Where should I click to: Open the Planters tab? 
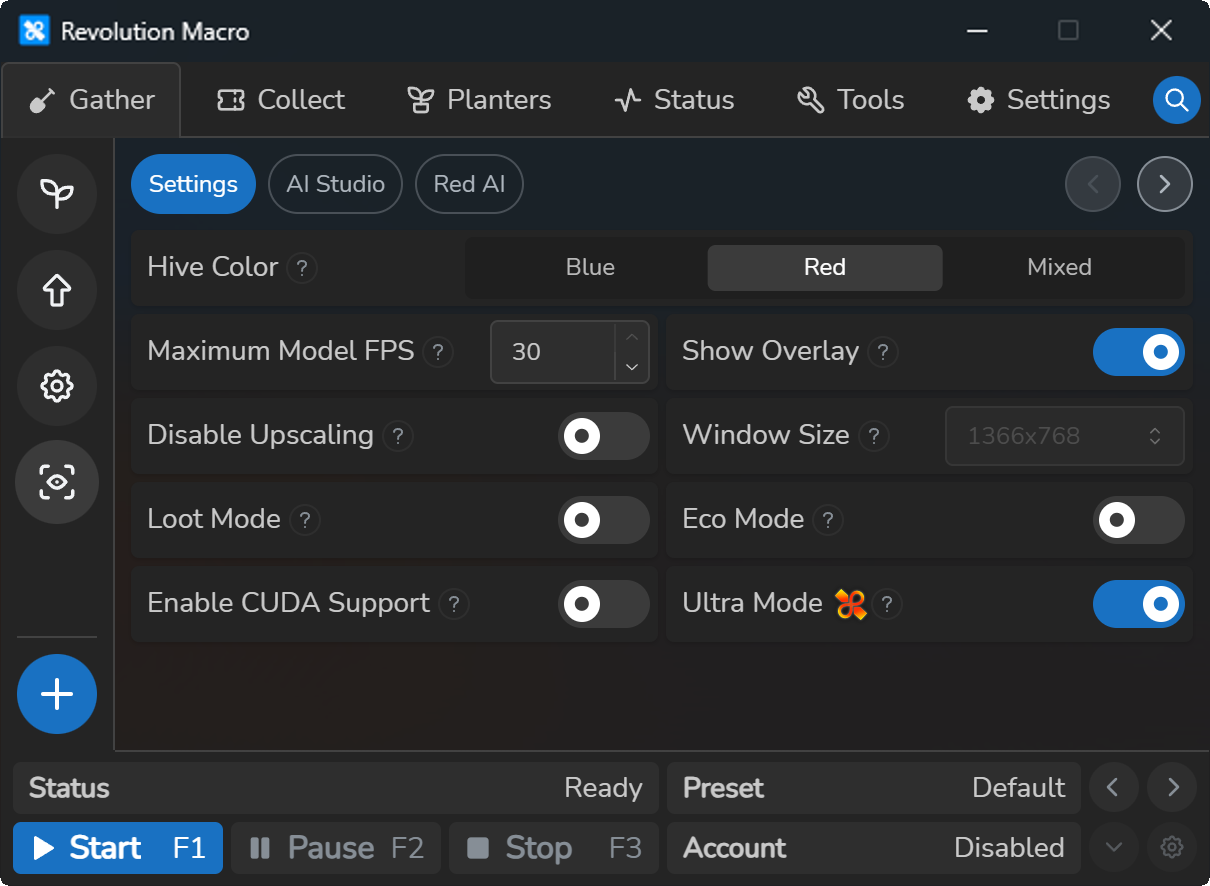(479, 100)
